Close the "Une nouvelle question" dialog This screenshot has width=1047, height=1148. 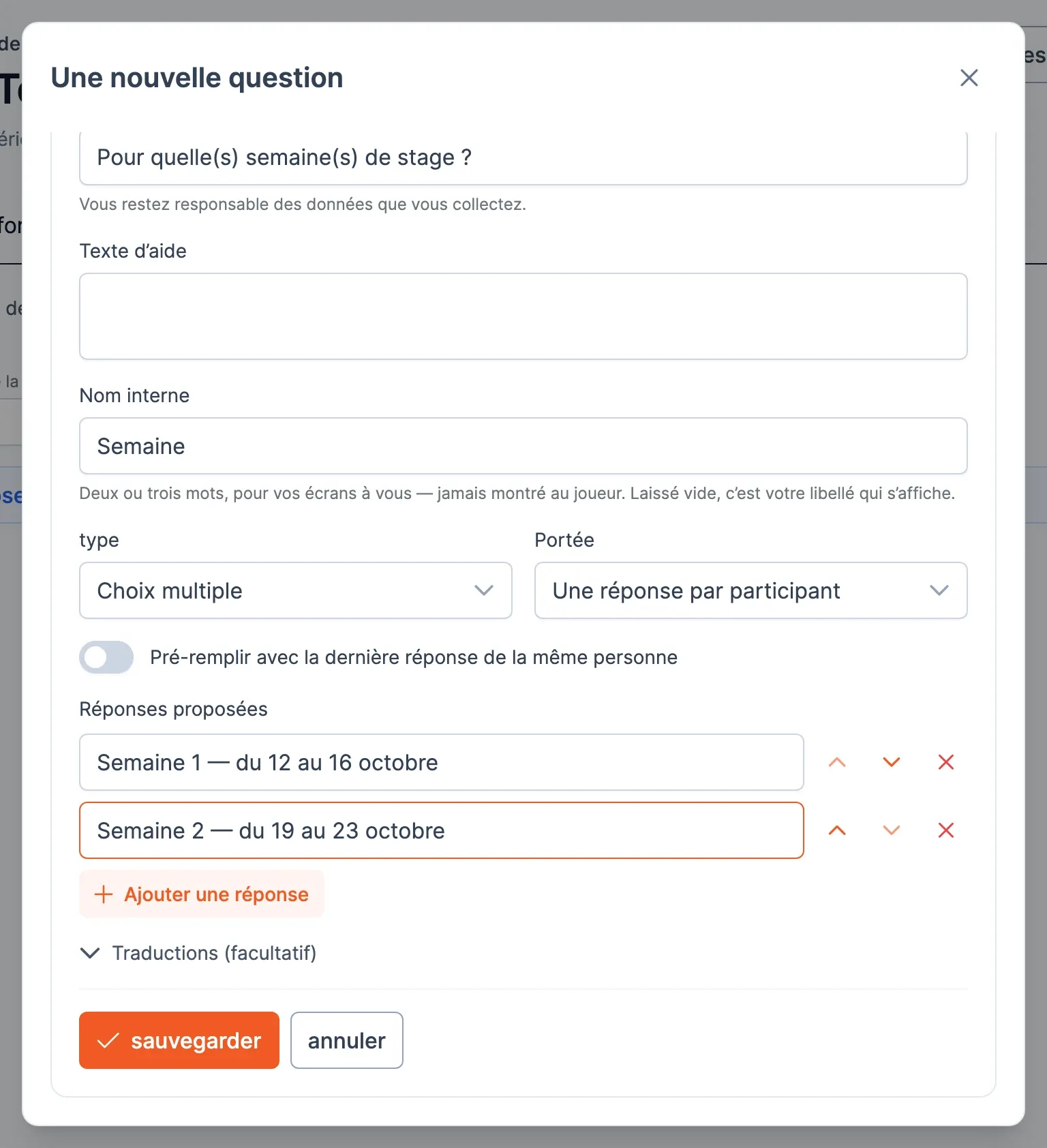click(969, 78)
